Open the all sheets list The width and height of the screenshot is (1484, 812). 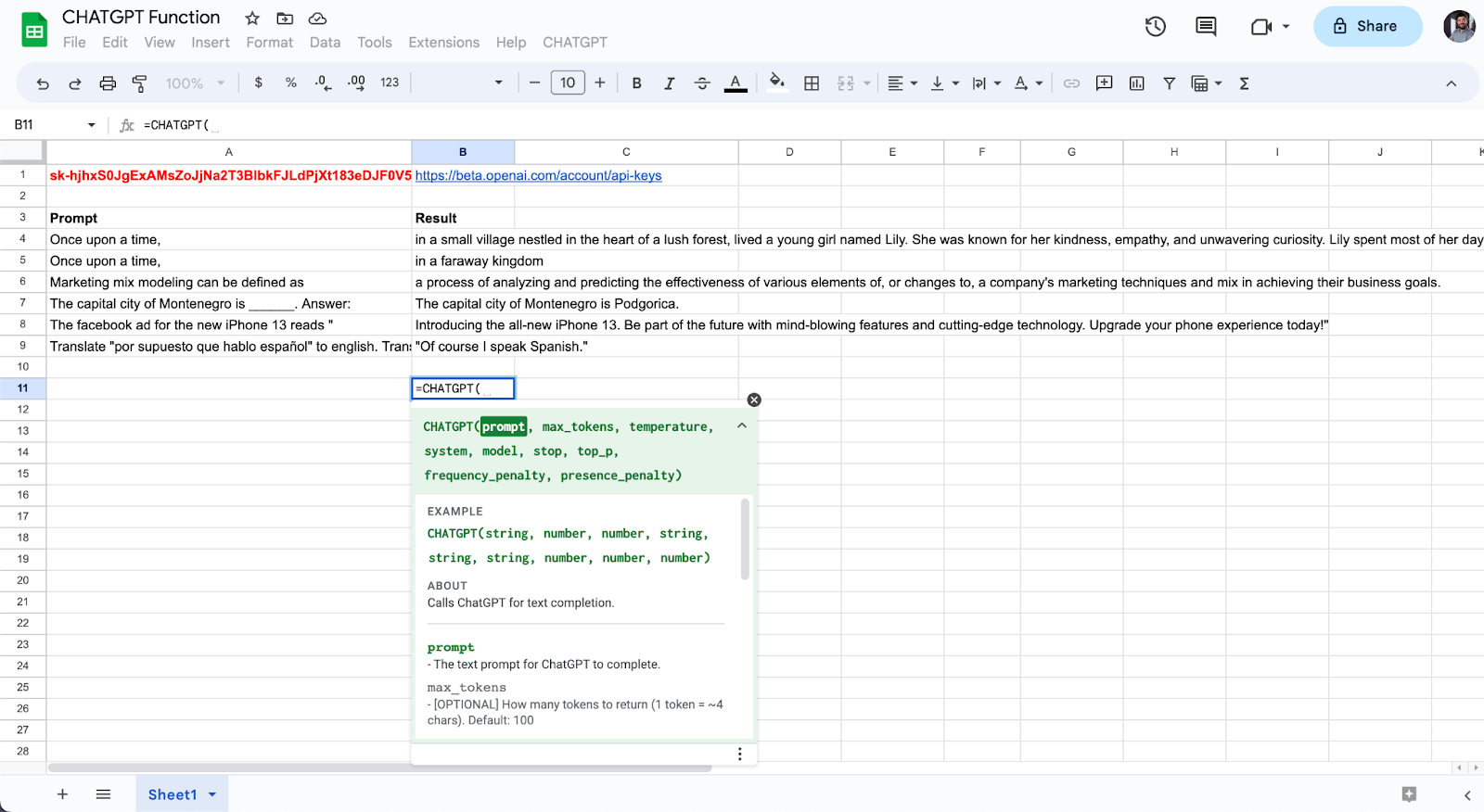103,794
